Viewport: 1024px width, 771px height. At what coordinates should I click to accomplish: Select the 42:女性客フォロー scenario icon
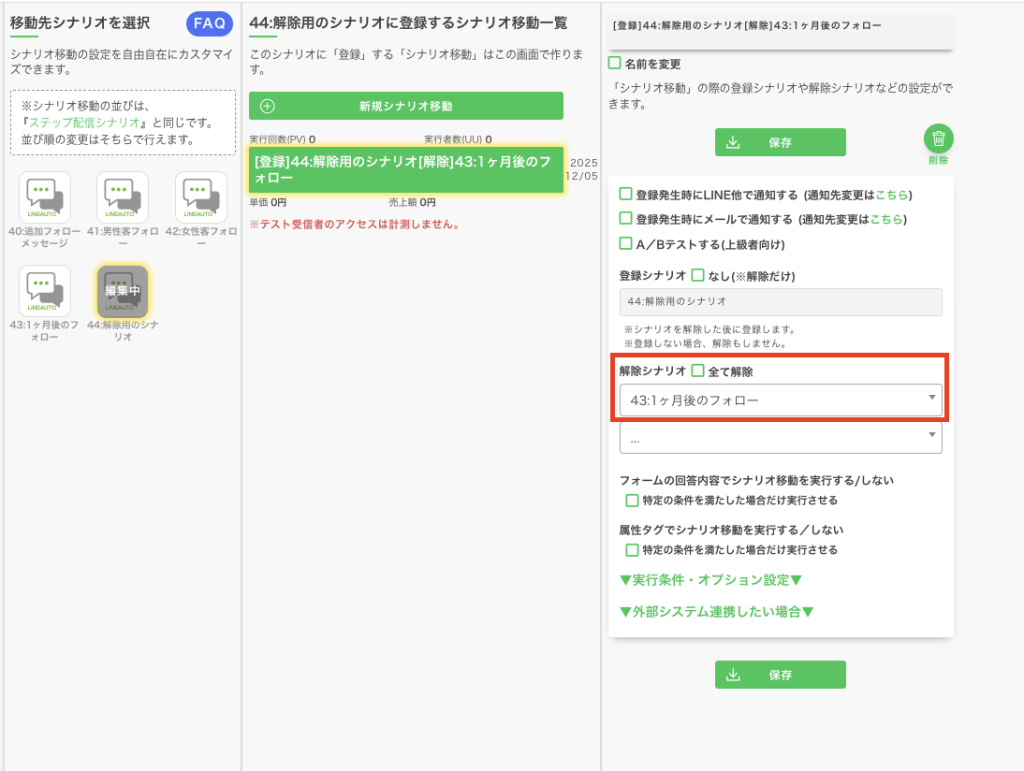point(201,197)
